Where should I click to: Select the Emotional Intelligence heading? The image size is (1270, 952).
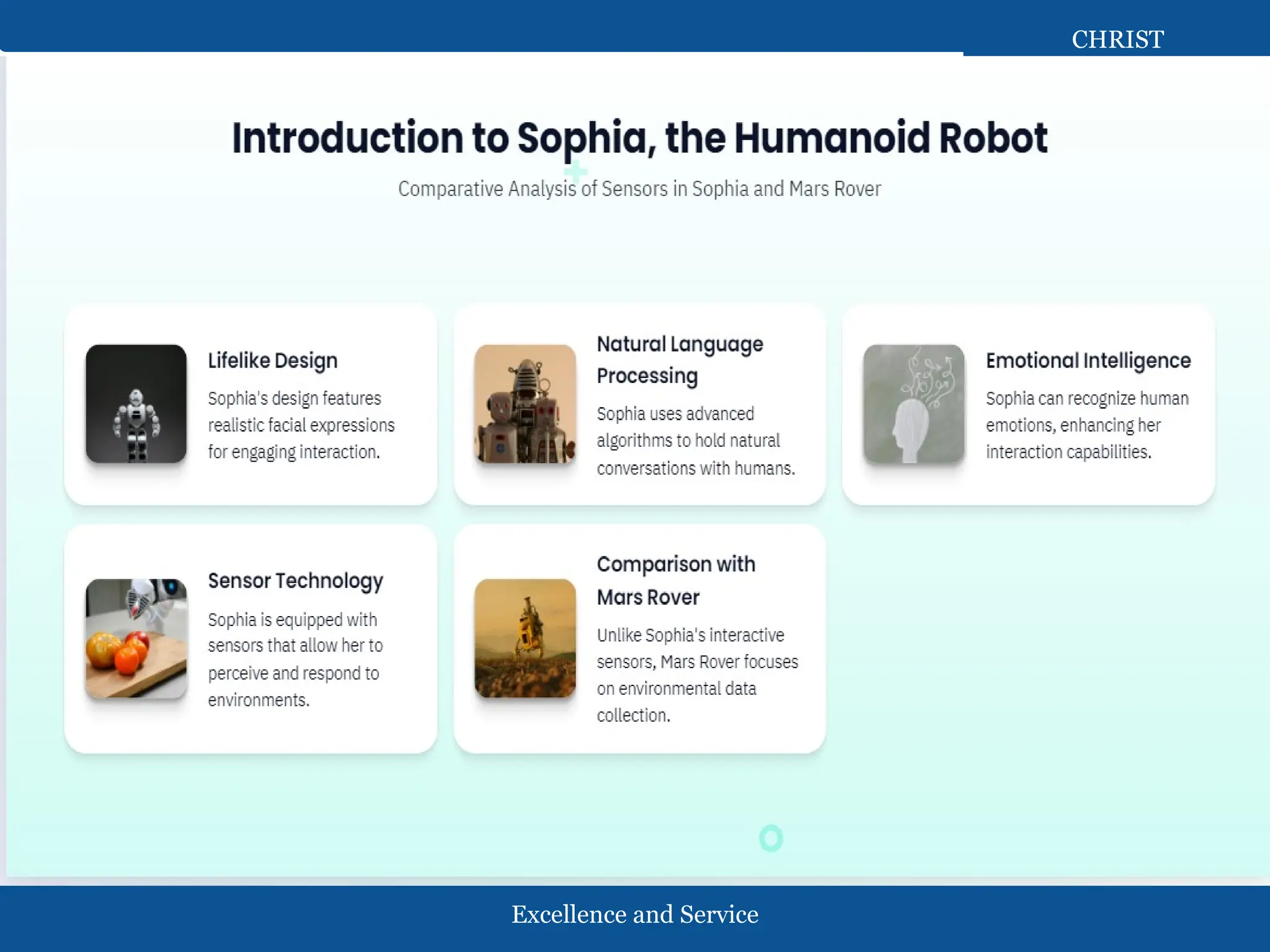tap(1088, 360)
